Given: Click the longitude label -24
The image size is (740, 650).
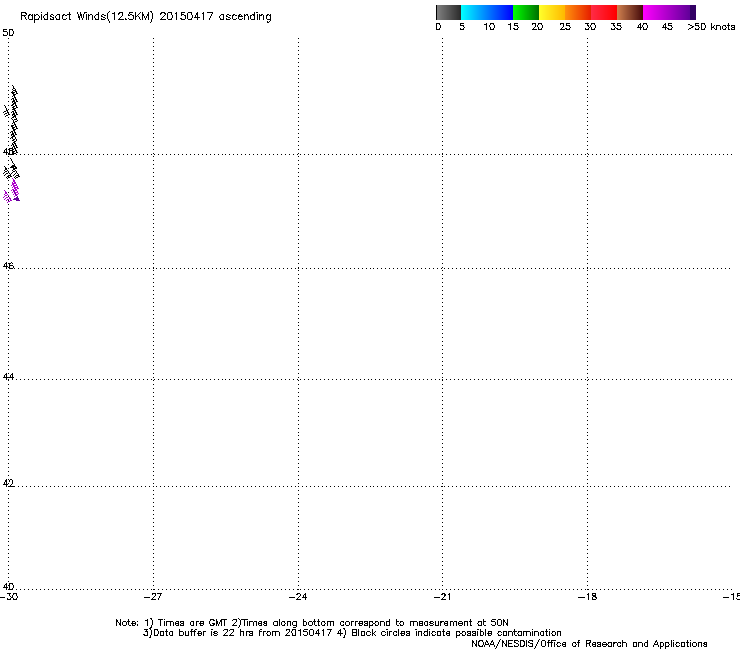Looking at the screenshot, I should pos(298,597).
